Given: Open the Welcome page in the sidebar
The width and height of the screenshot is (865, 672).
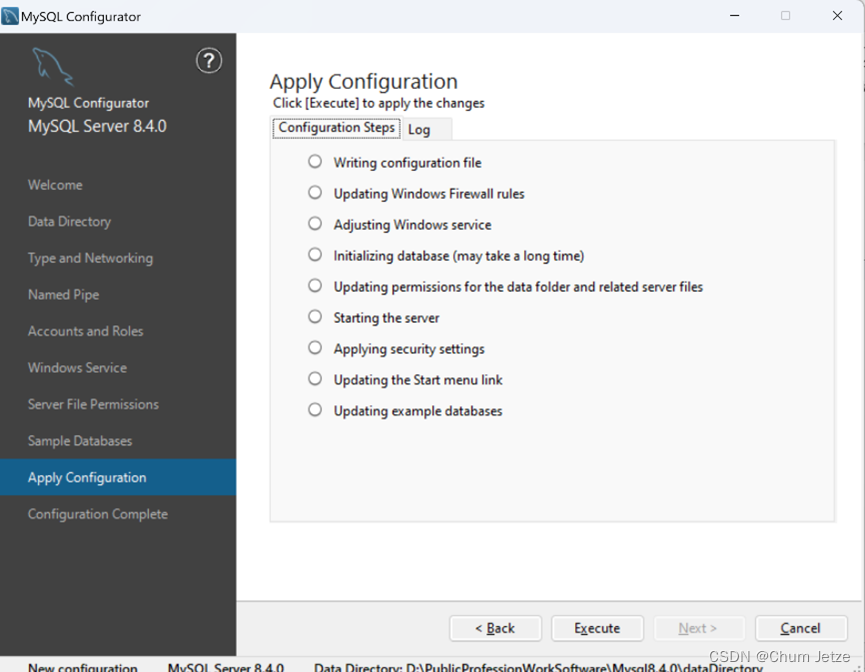Looking at the screenshot, I should tap(55, 185).
